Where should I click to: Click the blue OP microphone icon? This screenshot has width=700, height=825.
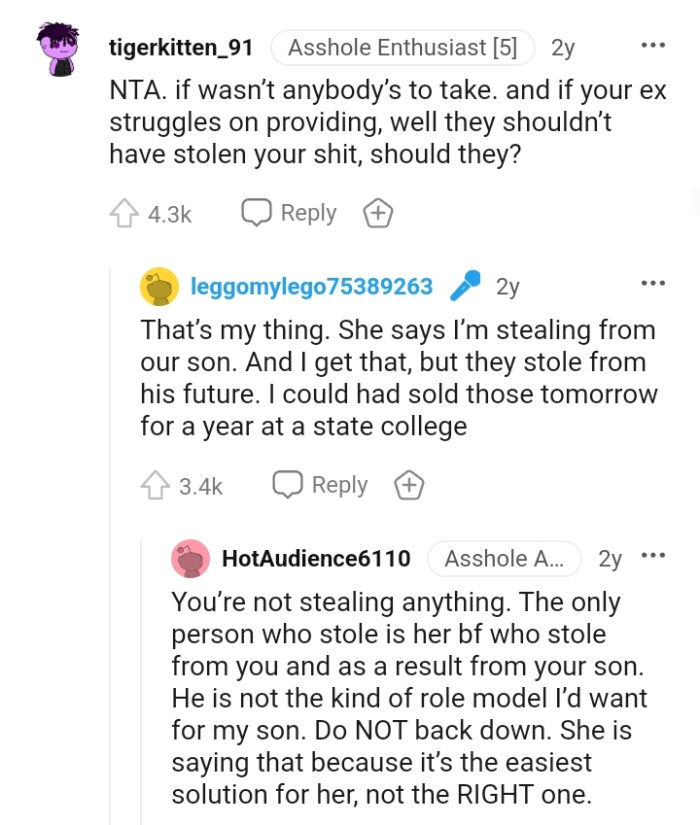tap(467, 285)
